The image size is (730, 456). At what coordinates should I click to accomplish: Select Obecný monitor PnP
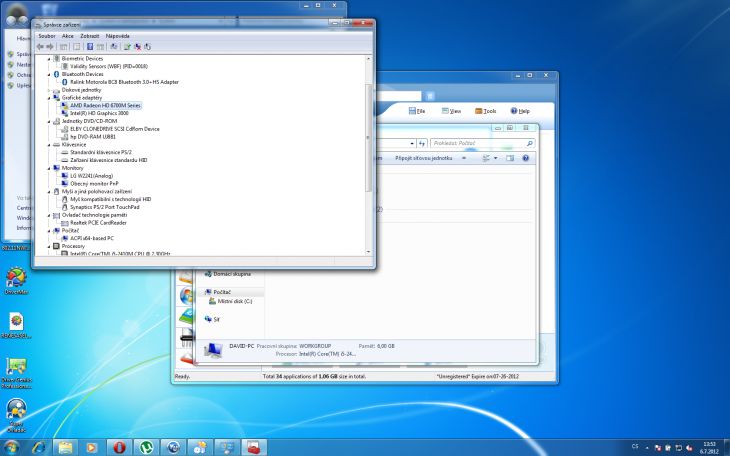pyautogui.click(x=94, y=184)
